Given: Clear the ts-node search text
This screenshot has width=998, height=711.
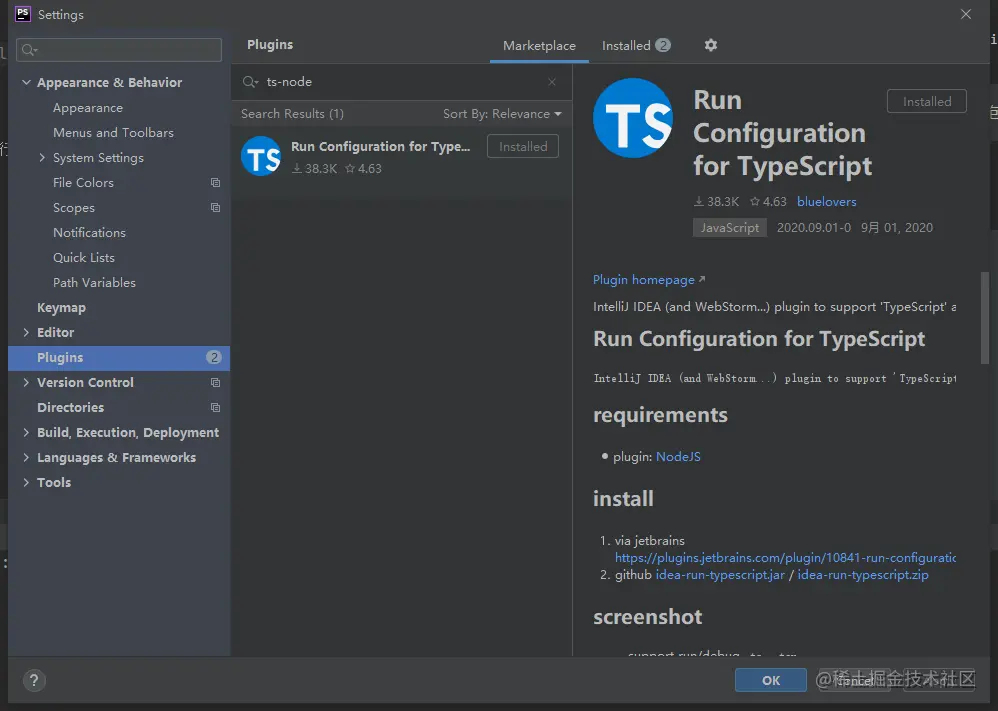Looking at the screenshot, I should click(552, 81).
